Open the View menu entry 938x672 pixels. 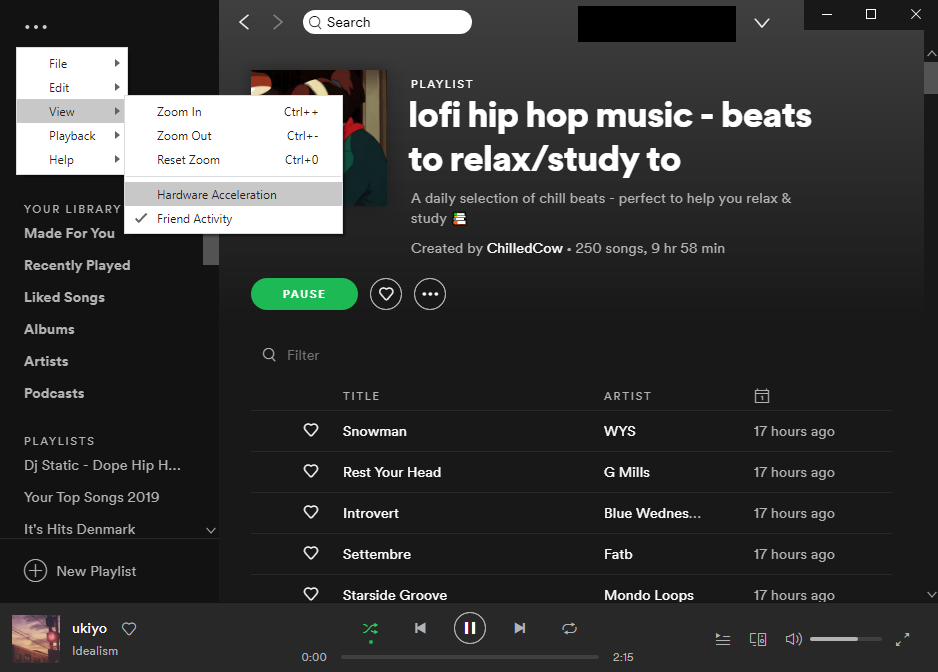pyautogui.click(x=72, y=111)
